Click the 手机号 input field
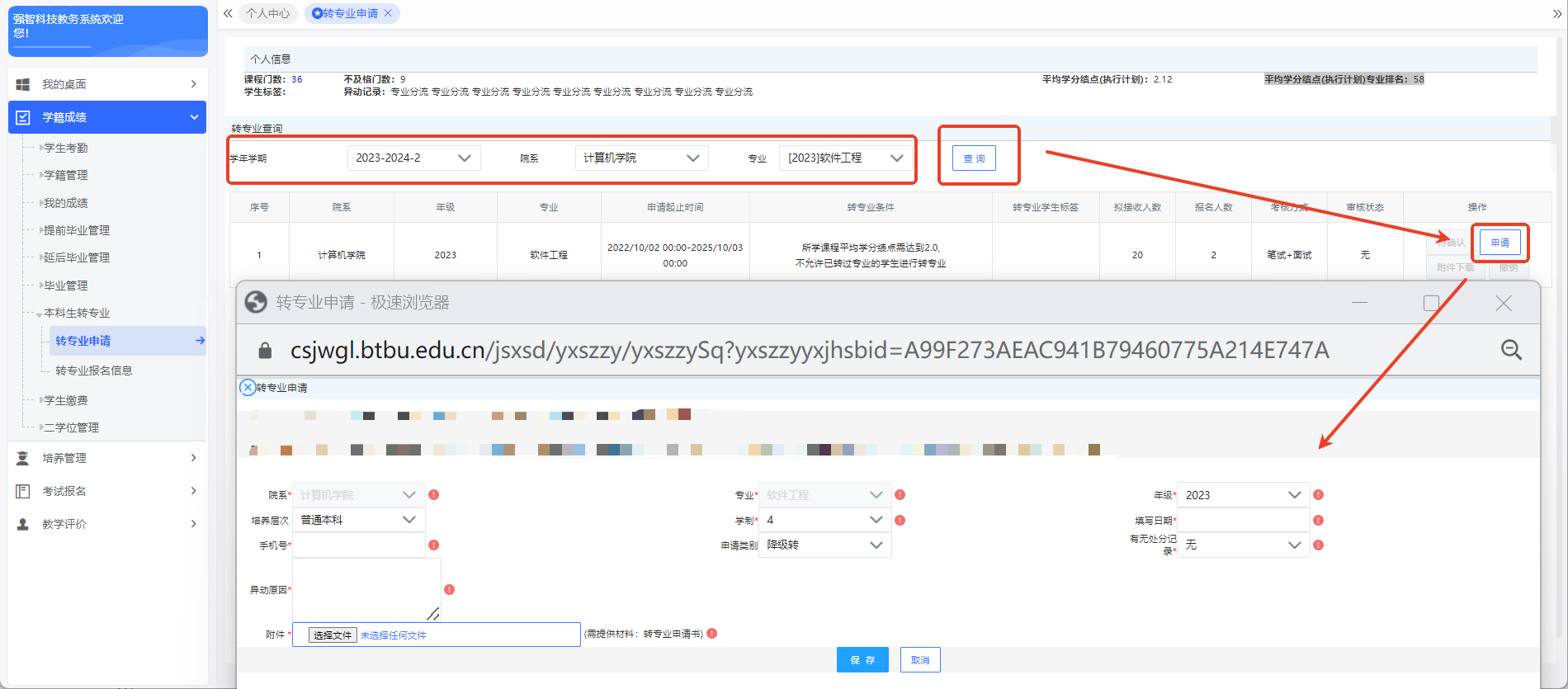The image size is (1568, 689). [x=359, y=545]
